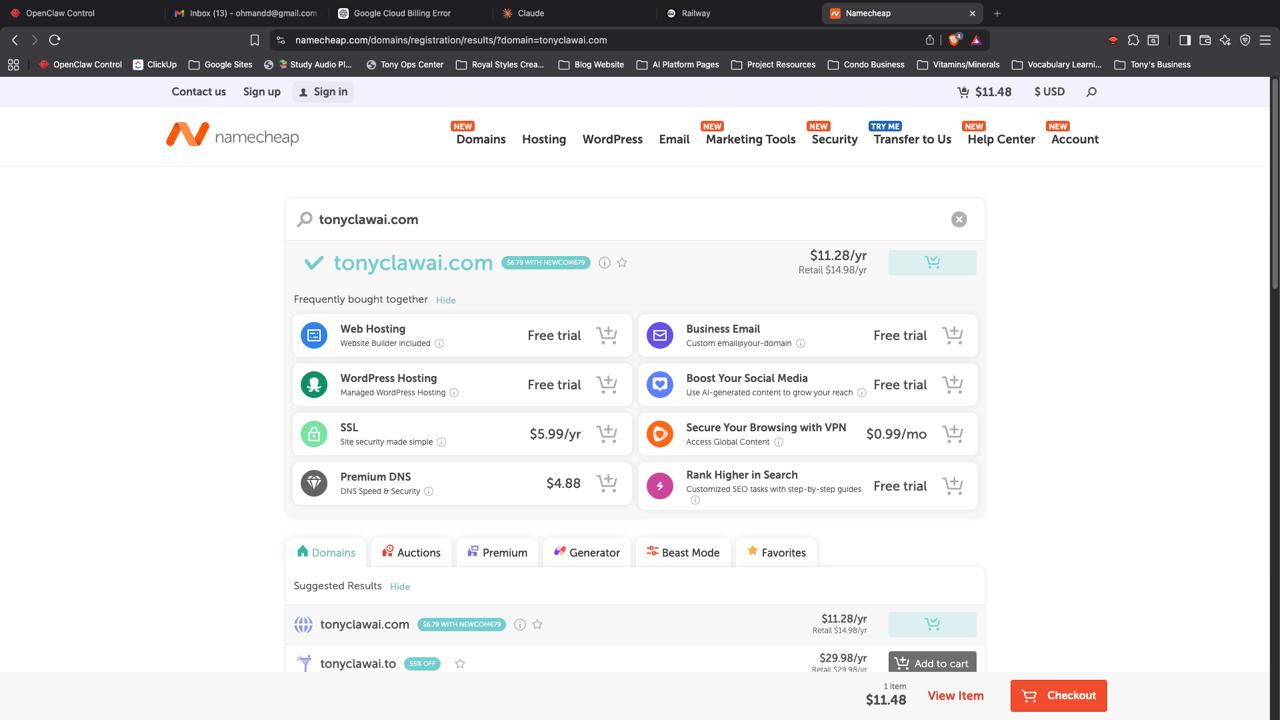Click the Checkout button
1280x720 pixels.
point(1058,696)
